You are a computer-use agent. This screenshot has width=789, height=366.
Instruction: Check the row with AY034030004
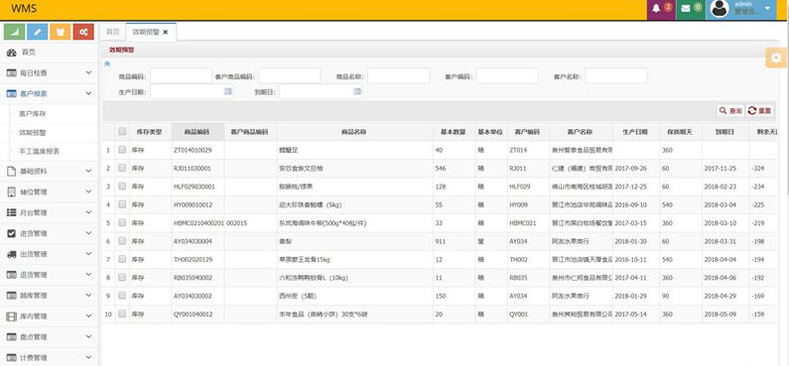coord(122,241)
